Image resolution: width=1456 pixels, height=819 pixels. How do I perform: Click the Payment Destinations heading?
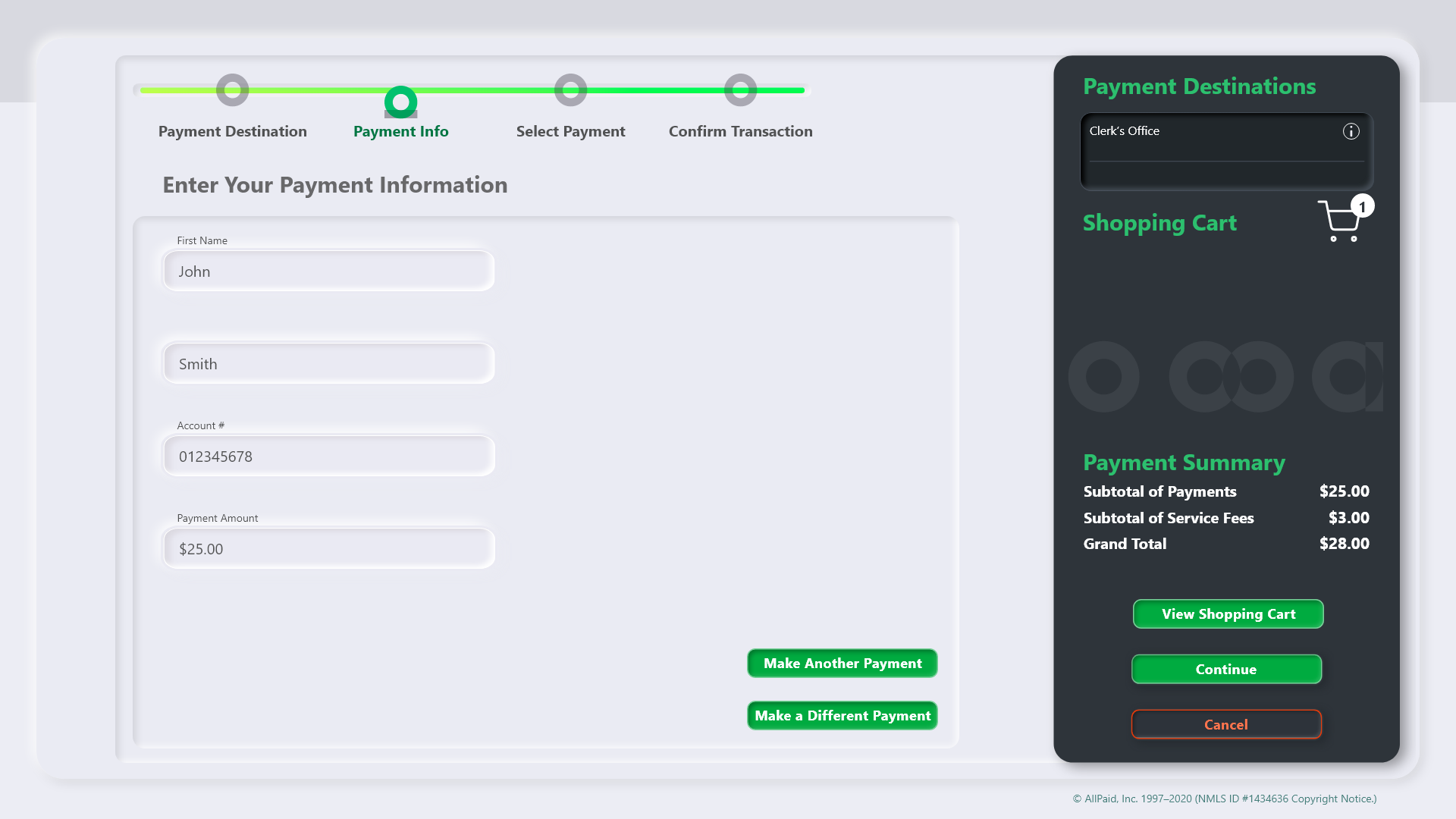[1199, 86]
